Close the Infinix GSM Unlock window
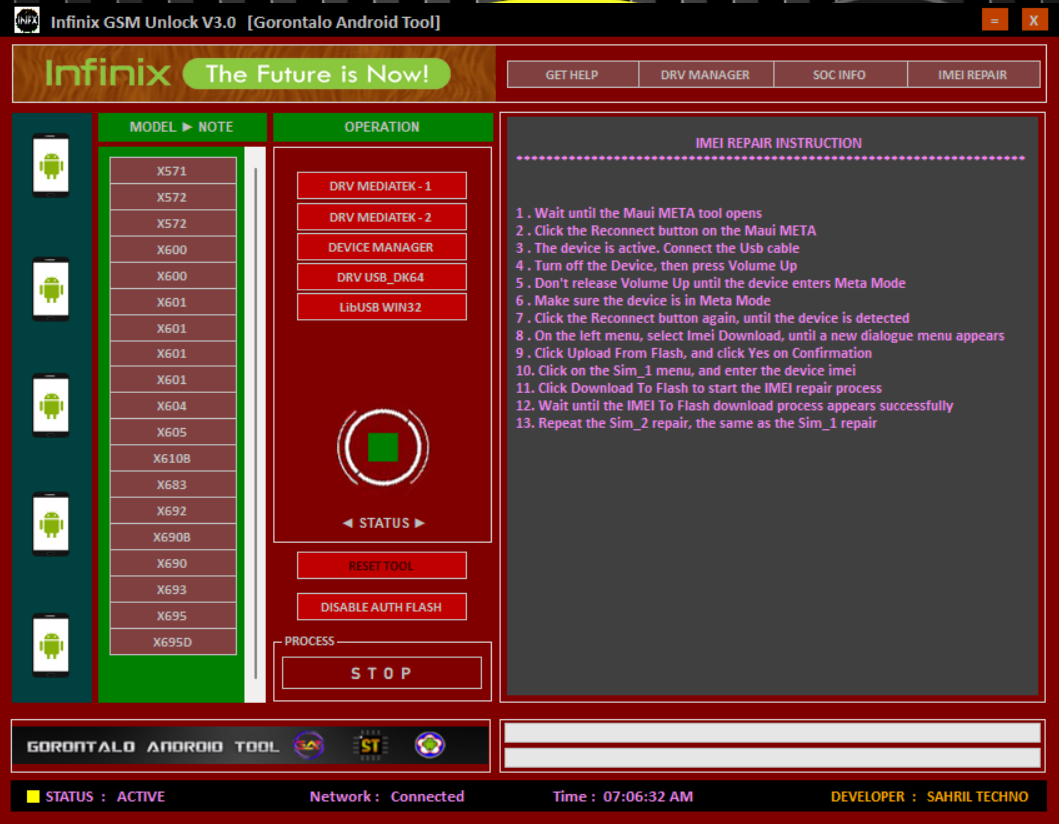This screenshot has width=1059, height=824. [x=1033, y=20]
